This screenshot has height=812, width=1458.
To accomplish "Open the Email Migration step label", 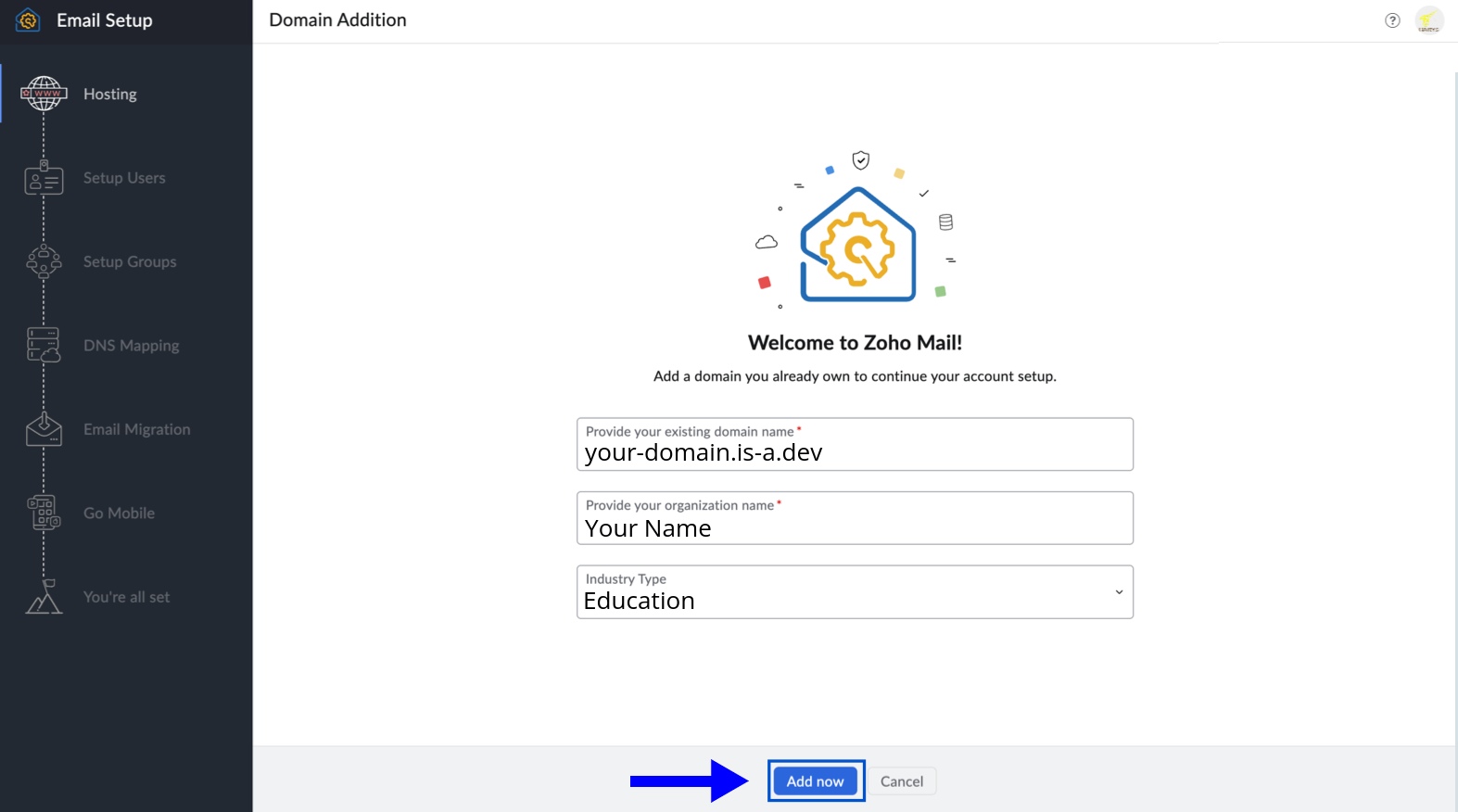I will click(x=137, y=429).
